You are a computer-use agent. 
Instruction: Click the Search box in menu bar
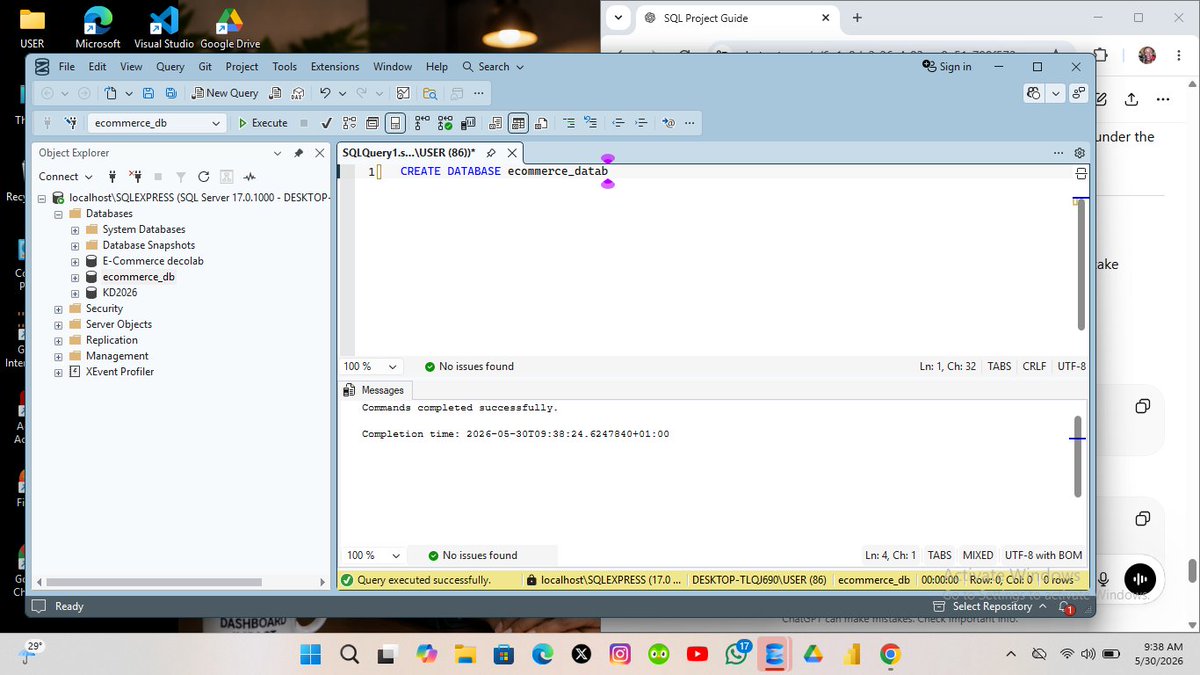[x=494, y=67]
